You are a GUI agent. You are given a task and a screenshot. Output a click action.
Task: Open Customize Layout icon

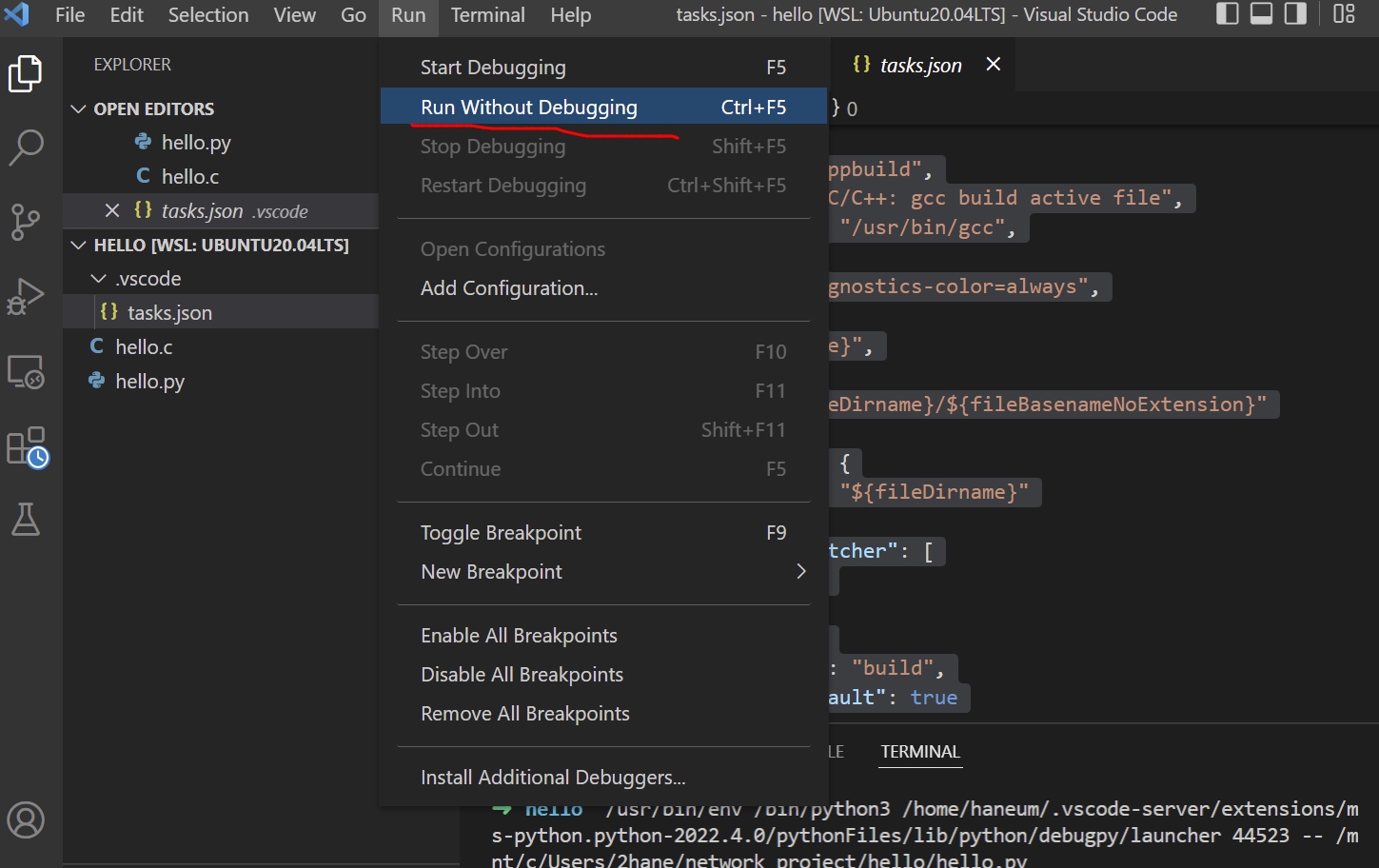tap(1344, 14)
